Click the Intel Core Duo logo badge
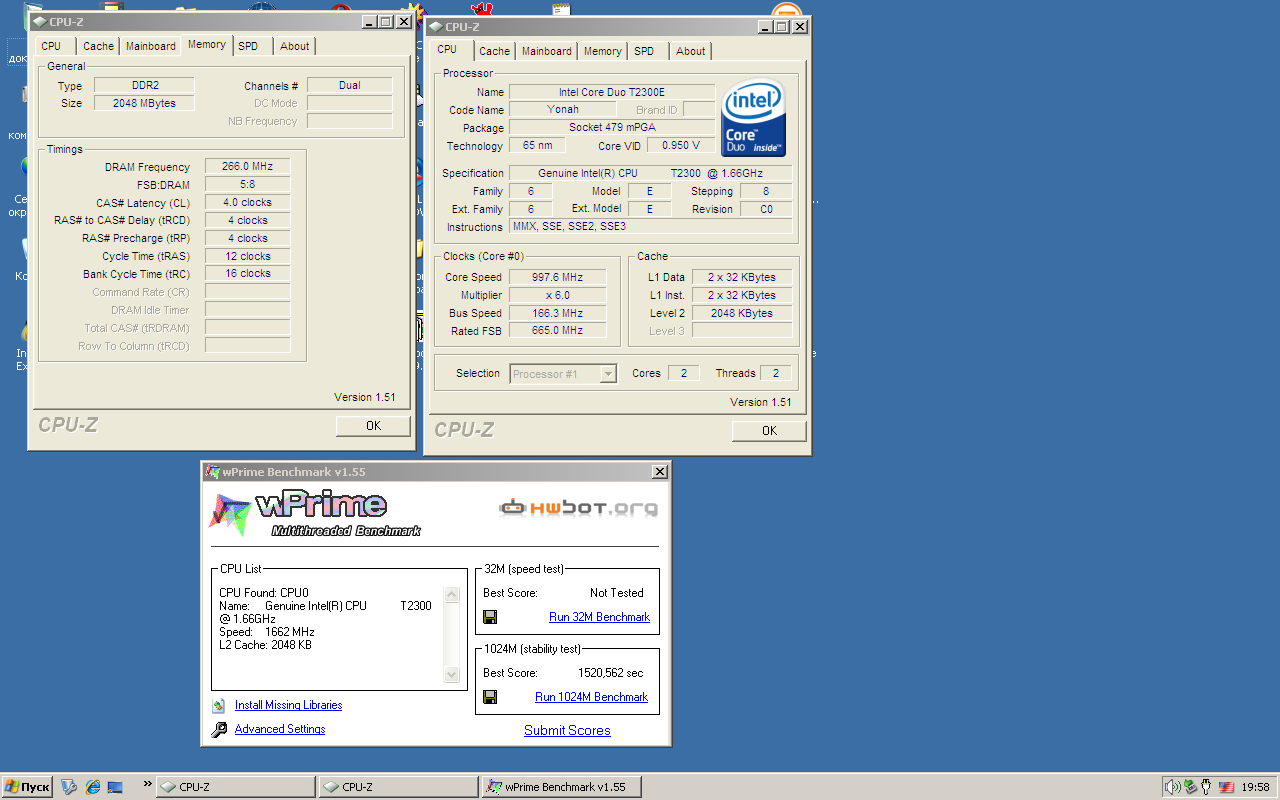Screen dimensions: 1280x800 pos(753,118)
